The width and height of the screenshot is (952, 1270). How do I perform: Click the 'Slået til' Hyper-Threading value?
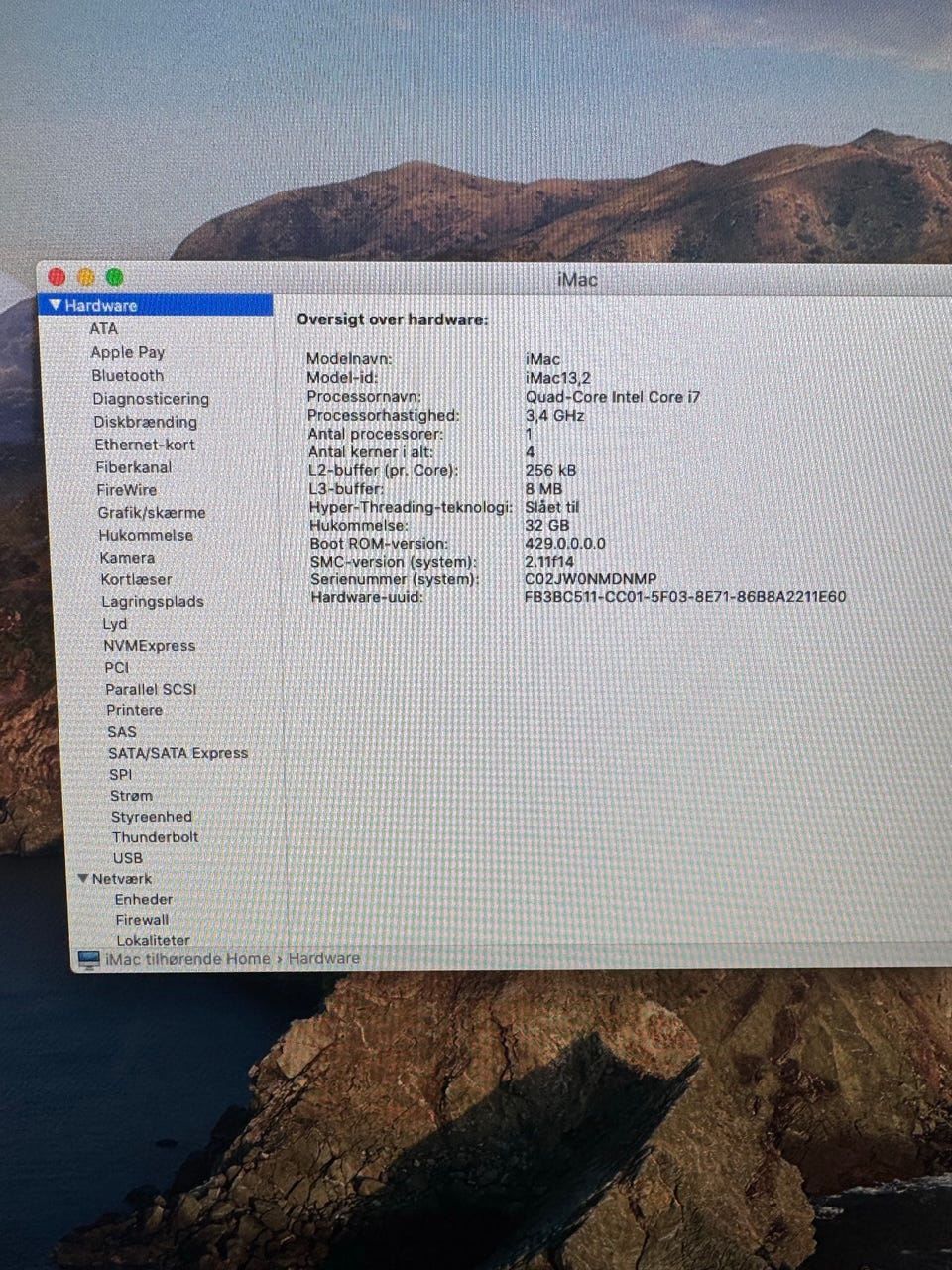pos(552,507)
